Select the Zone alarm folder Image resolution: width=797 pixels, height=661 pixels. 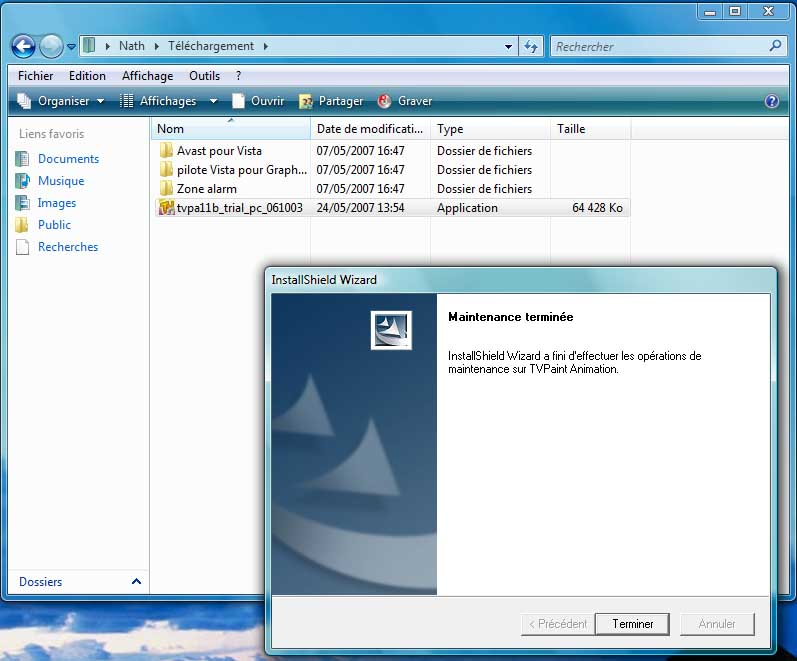pos(207,189)
